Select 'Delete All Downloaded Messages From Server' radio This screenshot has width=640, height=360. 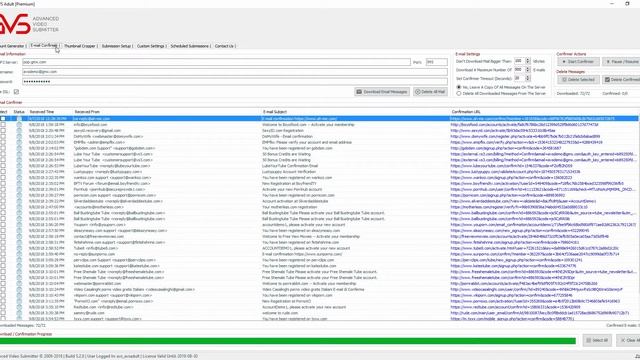[459, 93]
